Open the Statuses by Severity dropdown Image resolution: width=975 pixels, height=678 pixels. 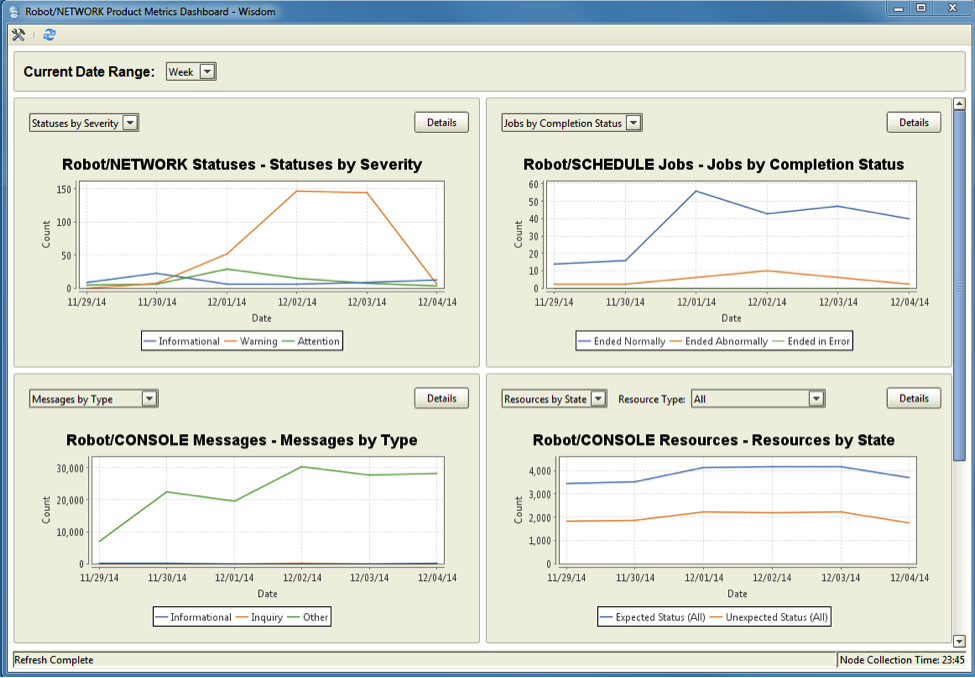(x=83, y=123)
